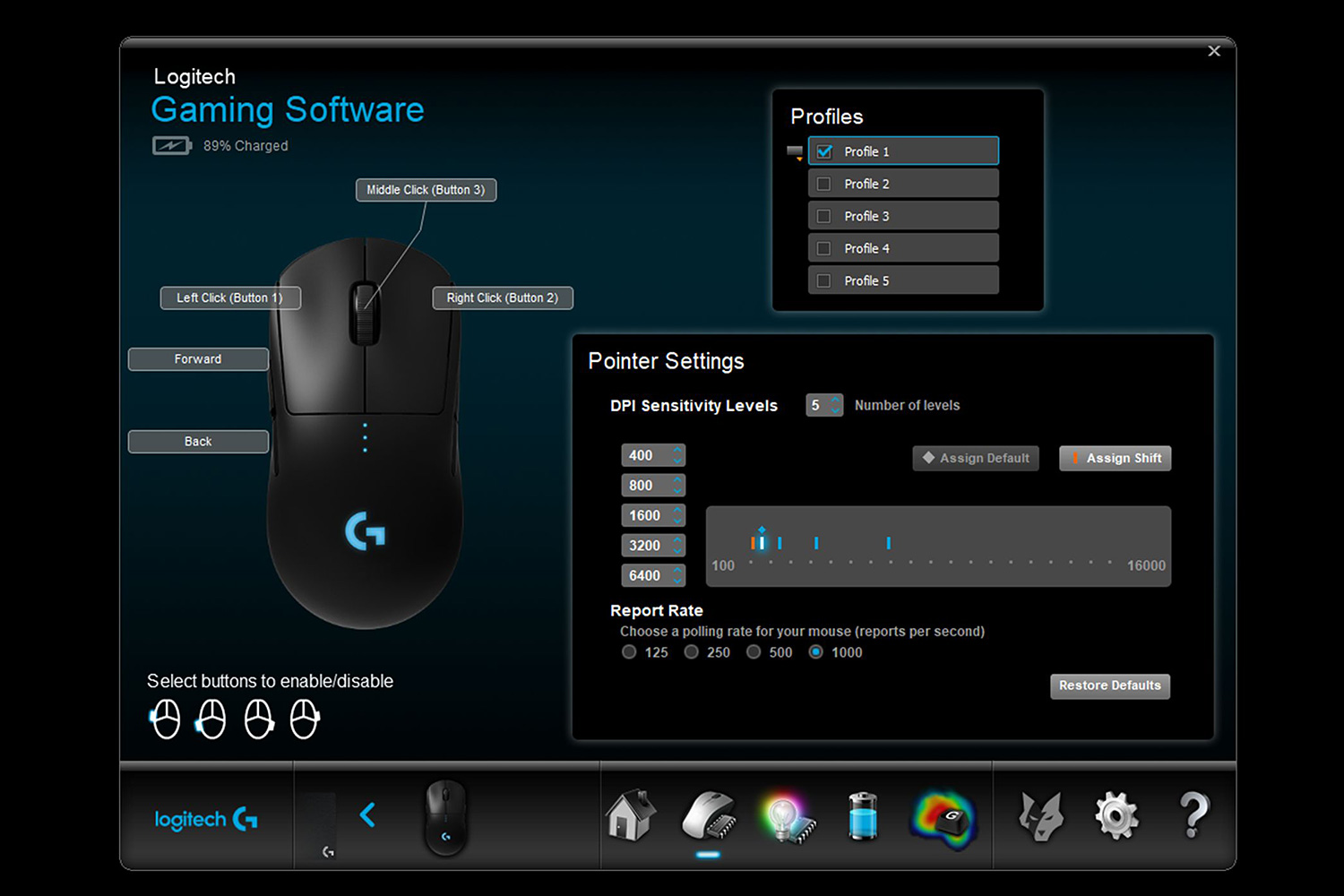This screenshot has width=1344, height=896.
Task: Click the small profile indicator icon beside Profile 1
Action: click(795, 152)
